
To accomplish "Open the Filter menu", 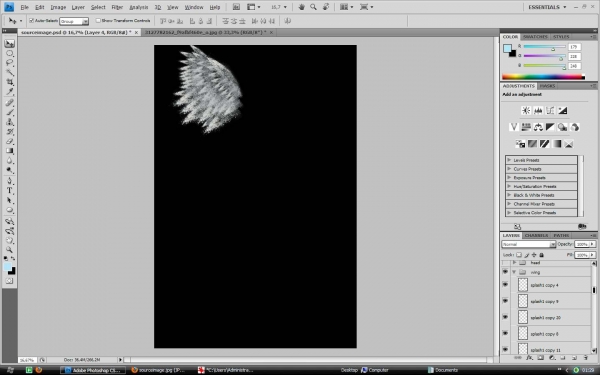I will click(x=117, y=7).
